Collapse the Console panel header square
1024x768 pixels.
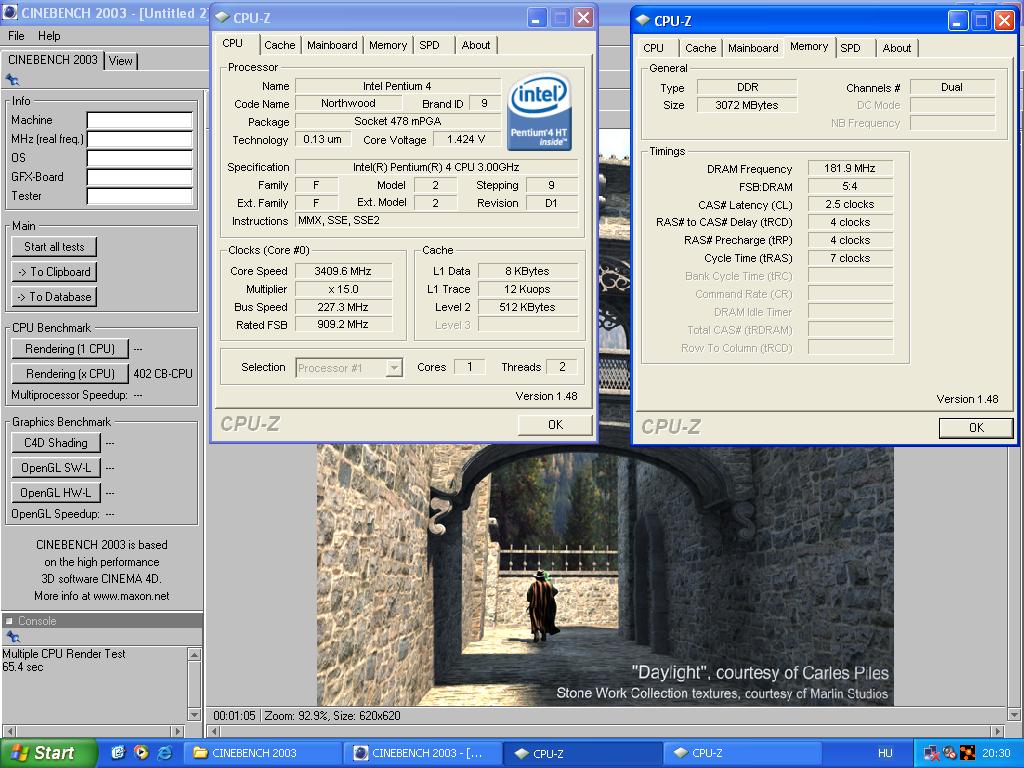tap(9, 621)
